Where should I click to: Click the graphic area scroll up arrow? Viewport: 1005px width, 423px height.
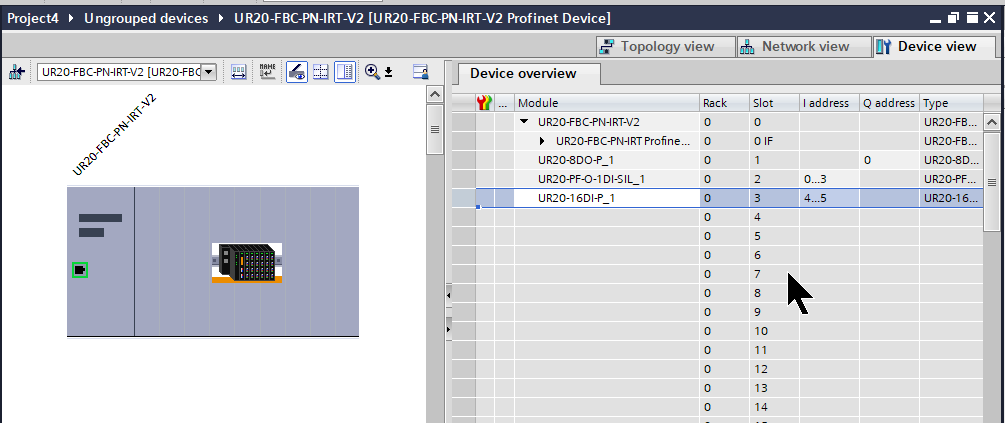point(435,95)
